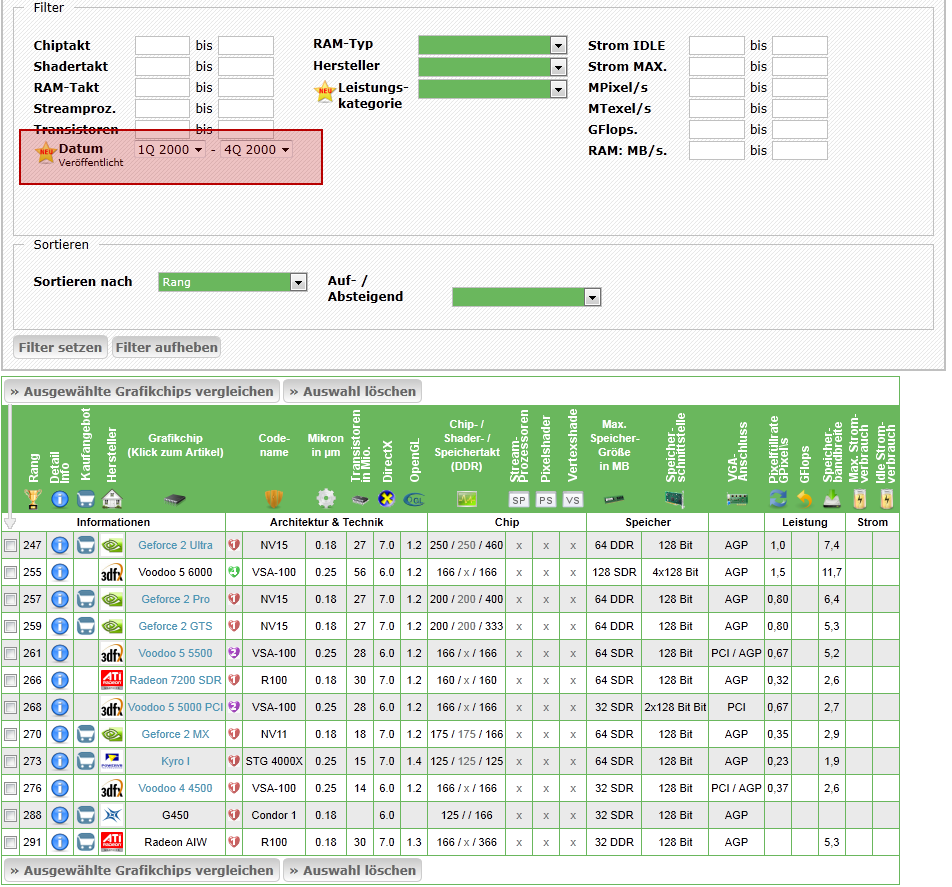Click info icon for Geforce 2 Ultra row
Screen dimensions: 952x887
pyautogui.click(x=59, y=545)
